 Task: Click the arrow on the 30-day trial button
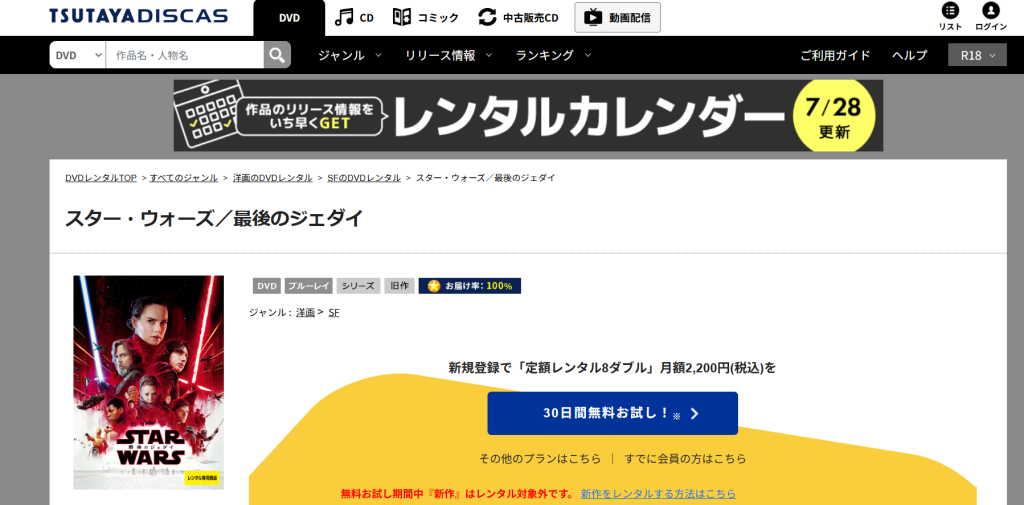[x=695, y=414]
